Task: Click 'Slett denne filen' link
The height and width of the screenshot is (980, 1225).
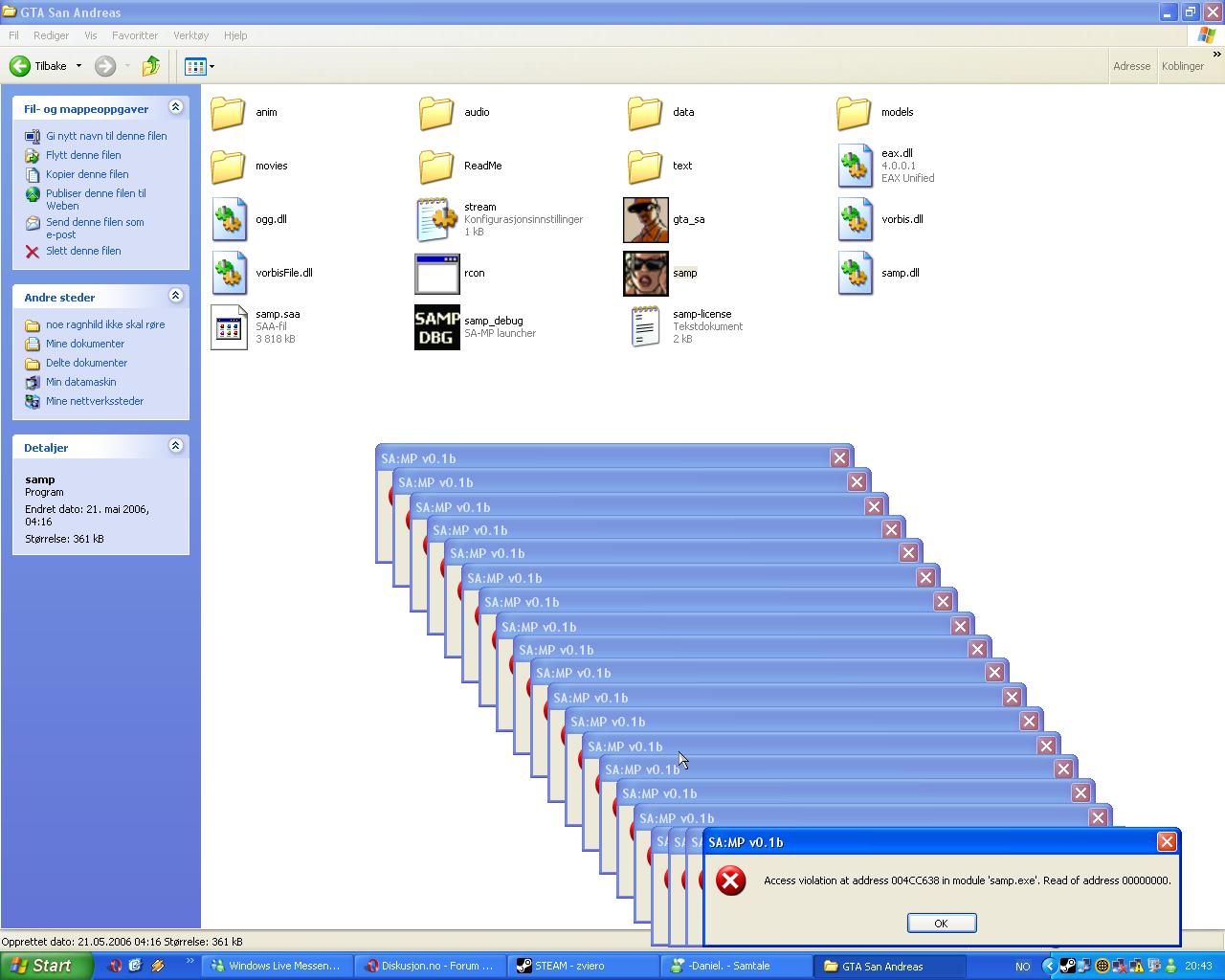Action: click(83, 251)
